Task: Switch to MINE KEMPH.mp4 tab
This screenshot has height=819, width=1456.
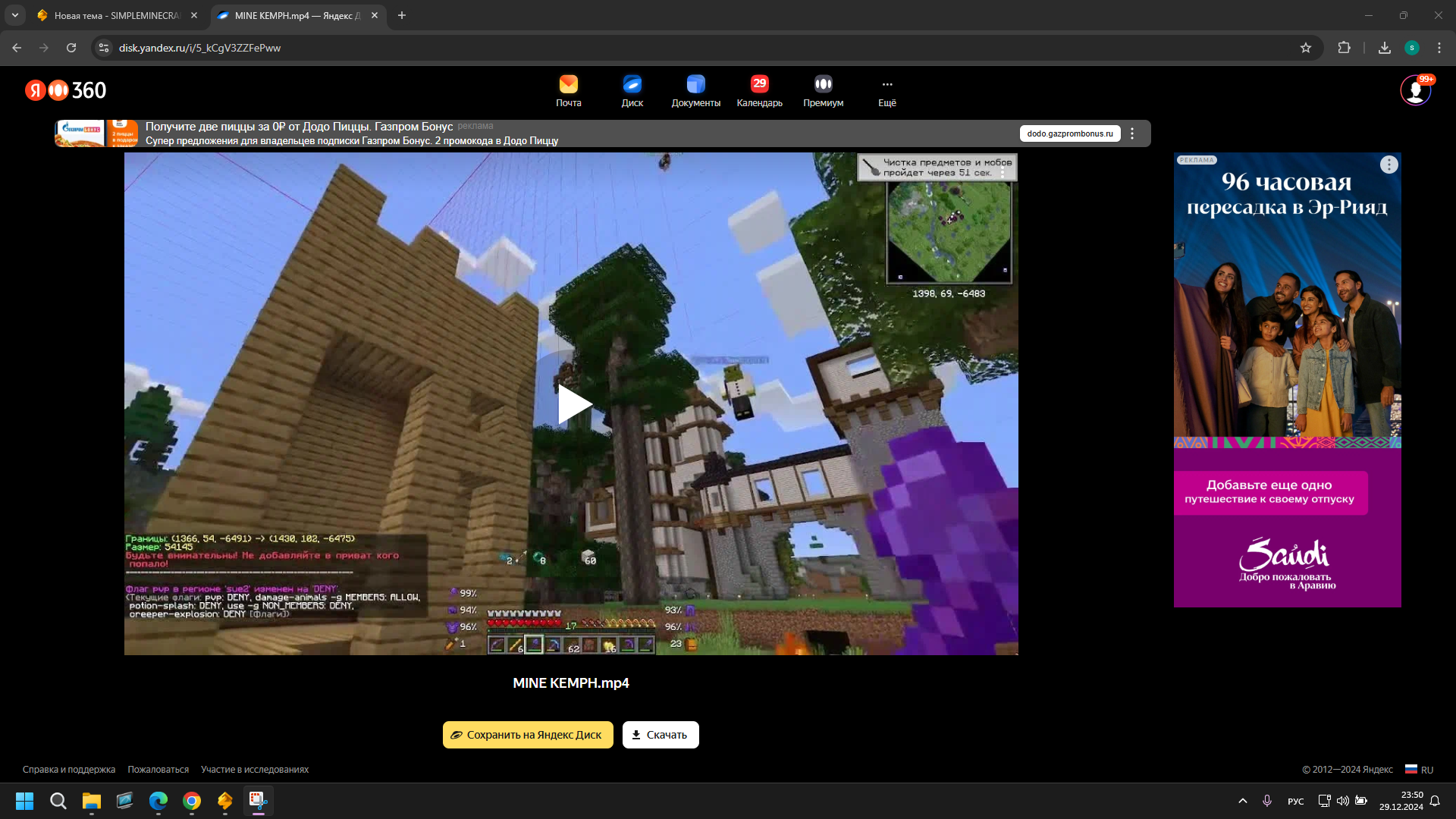Action: [x=296, y=15]
